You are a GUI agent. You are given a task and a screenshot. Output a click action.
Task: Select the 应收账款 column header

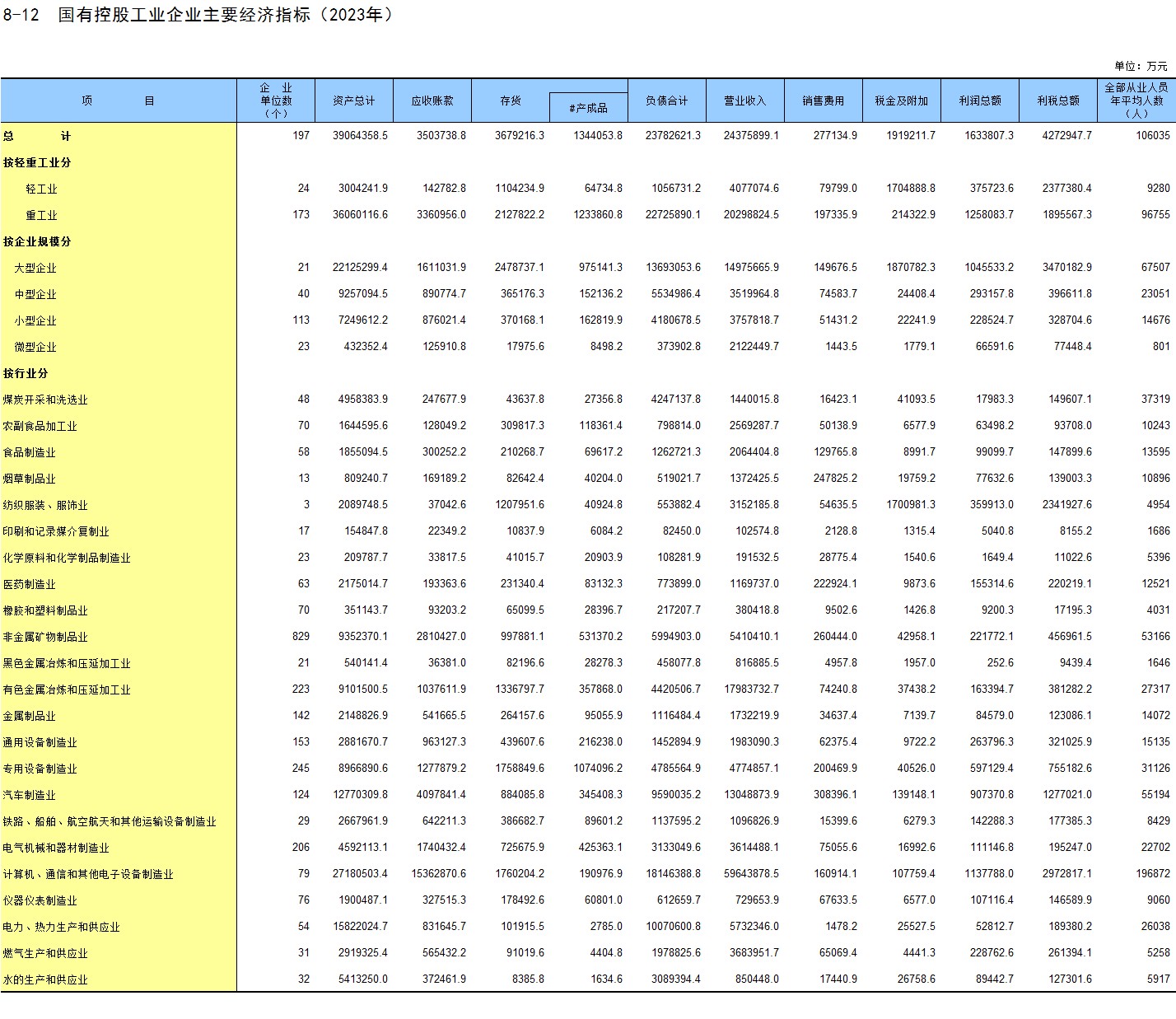[432, 100]
